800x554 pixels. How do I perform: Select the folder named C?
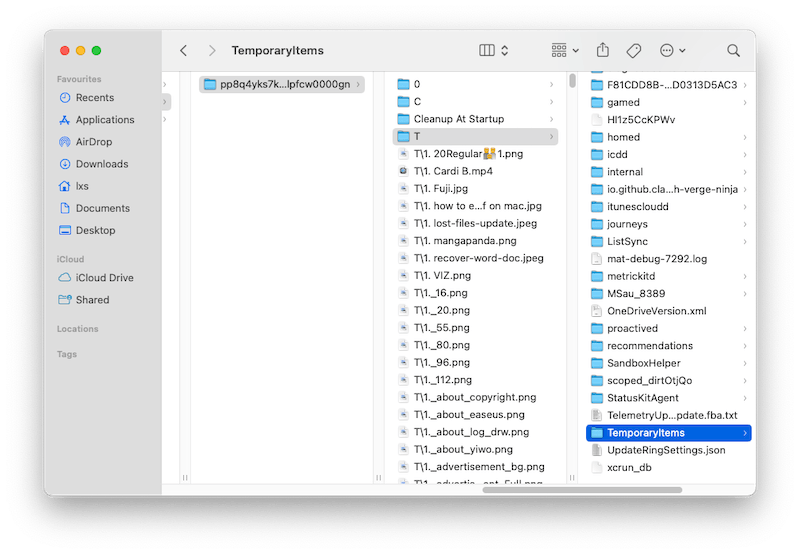(x=476, y=102)
